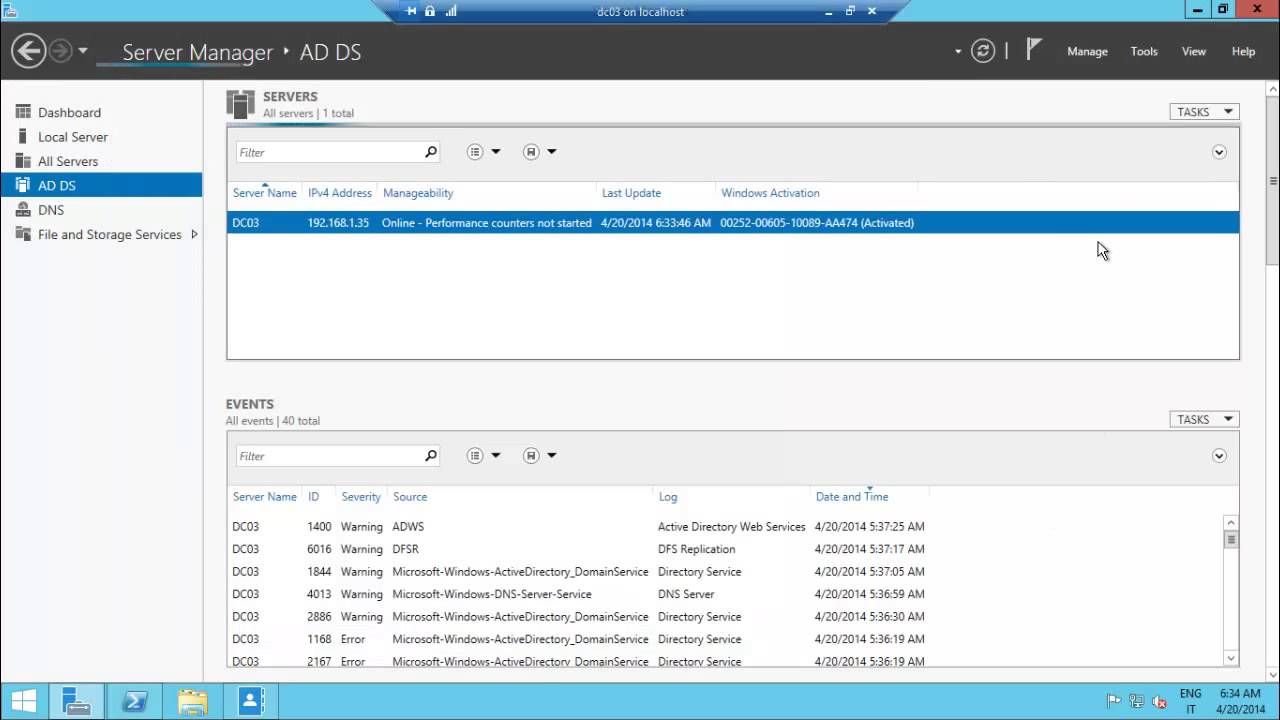Screen dimensions: 1280x720
Task: Click events list scroll down arrow
Action: [x=1231, y=658]
